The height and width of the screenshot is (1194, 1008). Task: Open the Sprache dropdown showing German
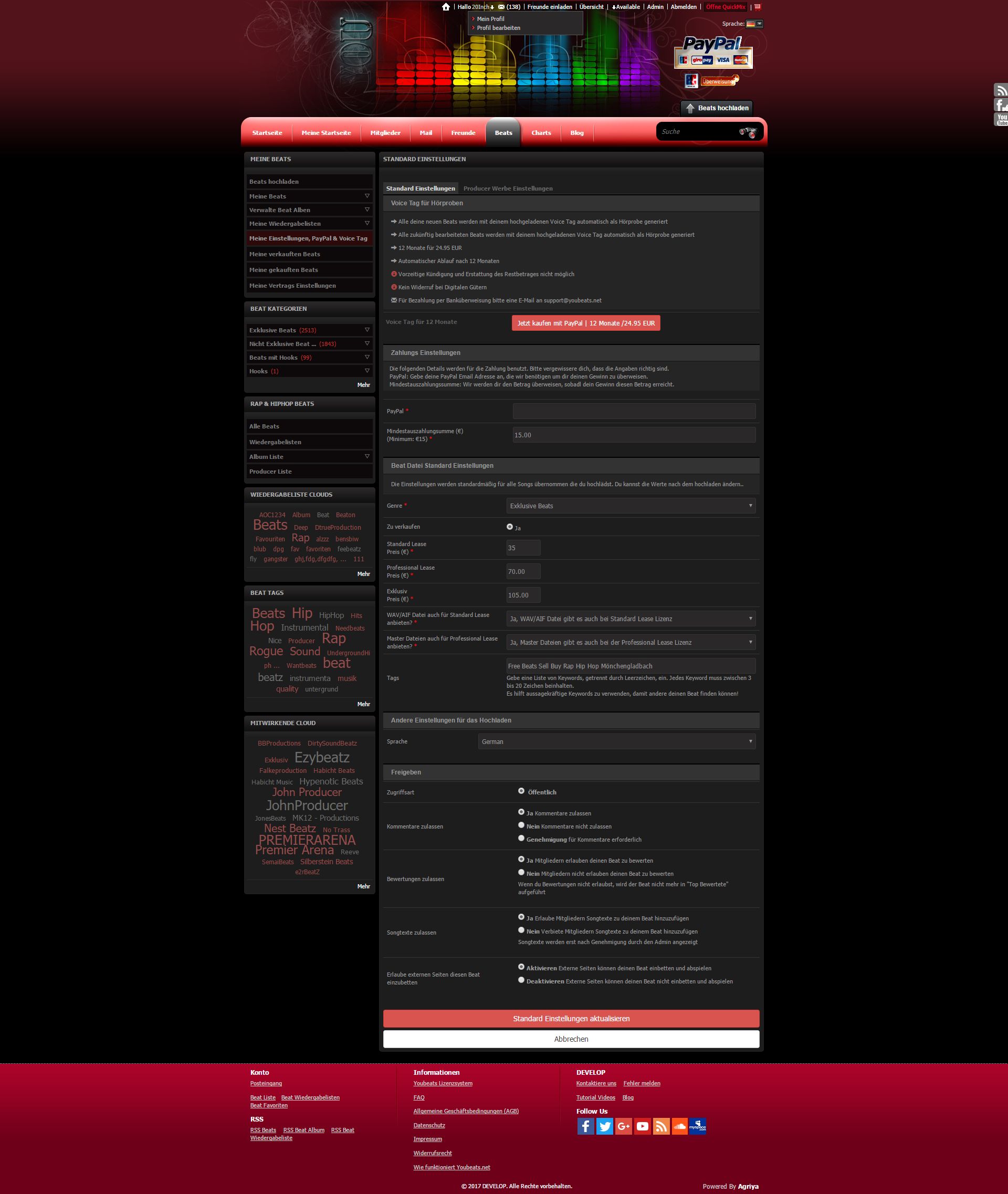point(616,741)
